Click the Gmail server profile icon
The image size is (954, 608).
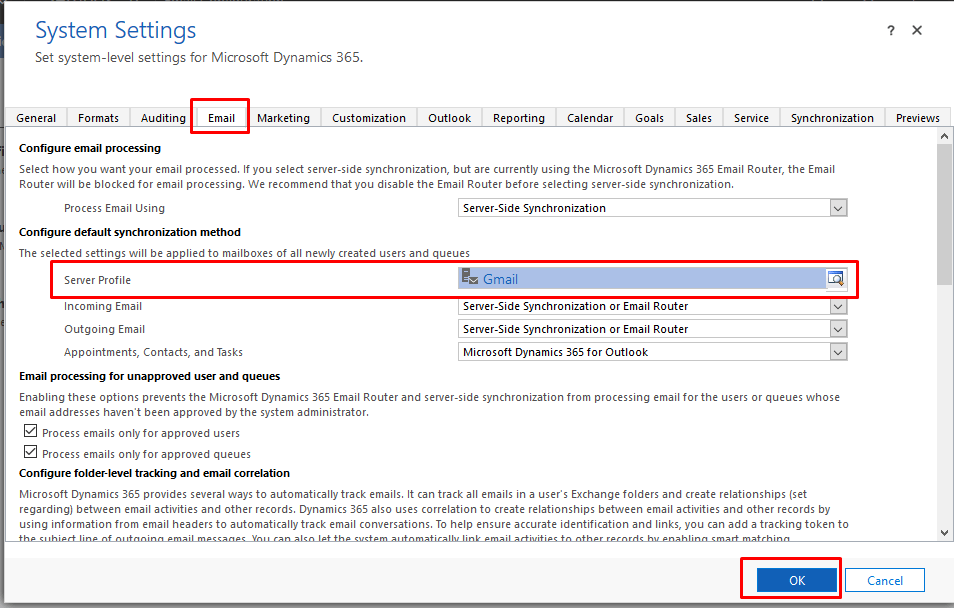pos(470,279)
